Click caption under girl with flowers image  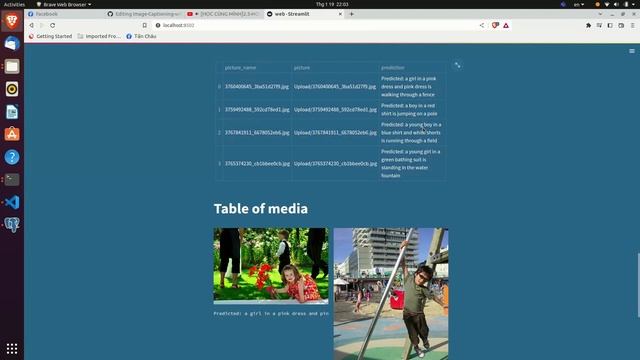click(271, 313)
